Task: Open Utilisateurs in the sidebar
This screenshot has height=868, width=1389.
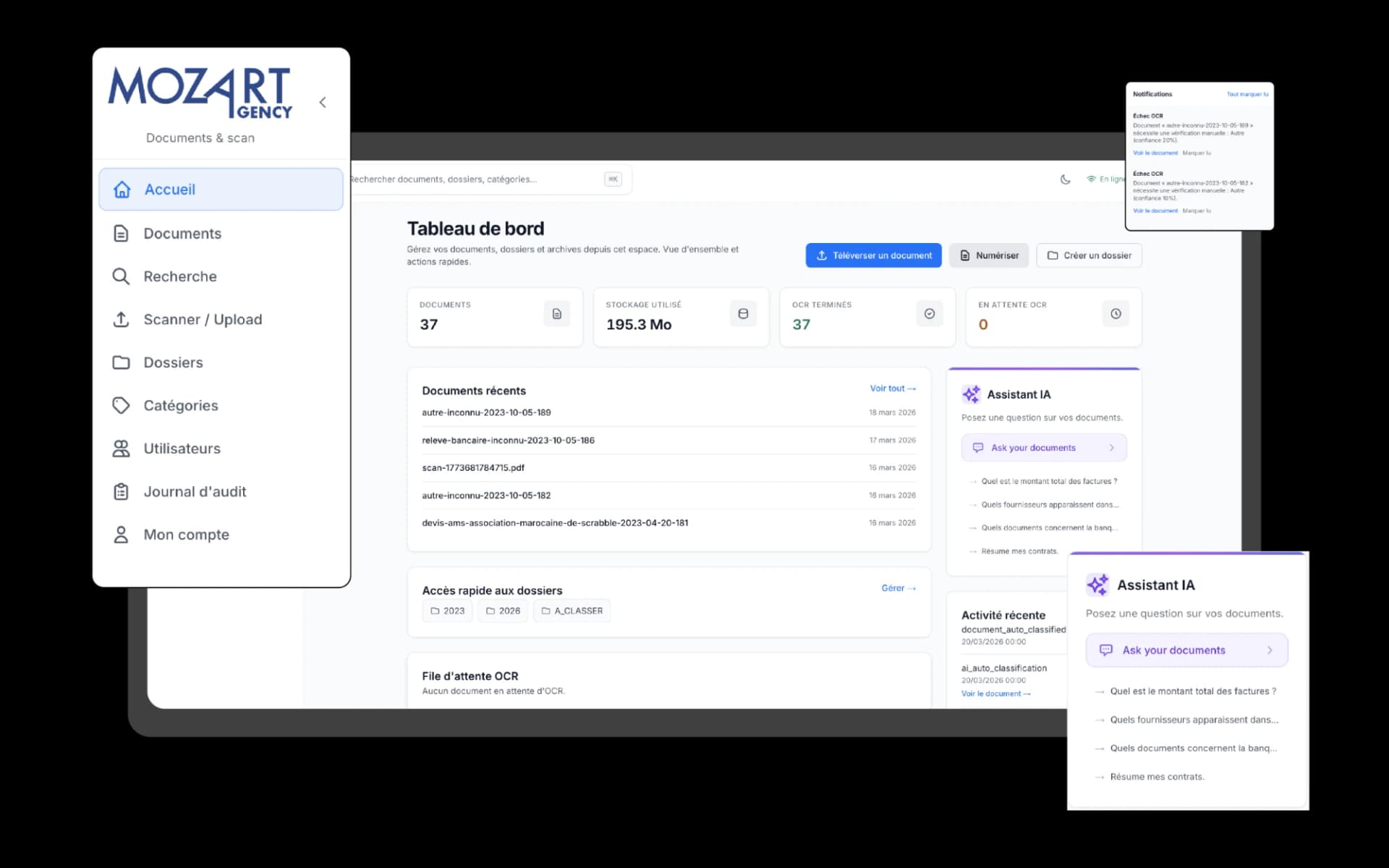Action: click(x=221, y=448)
